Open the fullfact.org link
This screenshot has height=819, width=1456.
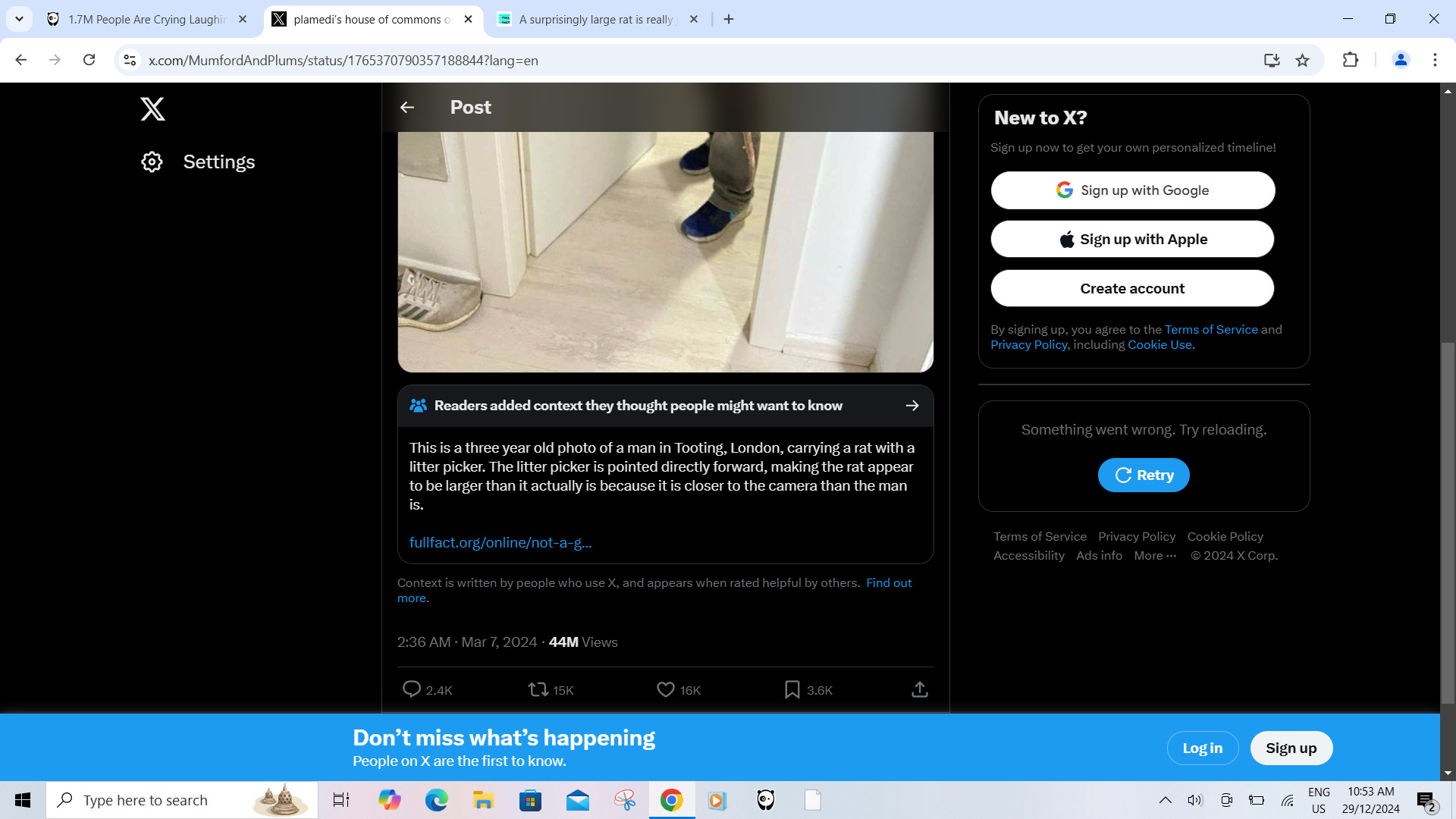click(500, 543)
